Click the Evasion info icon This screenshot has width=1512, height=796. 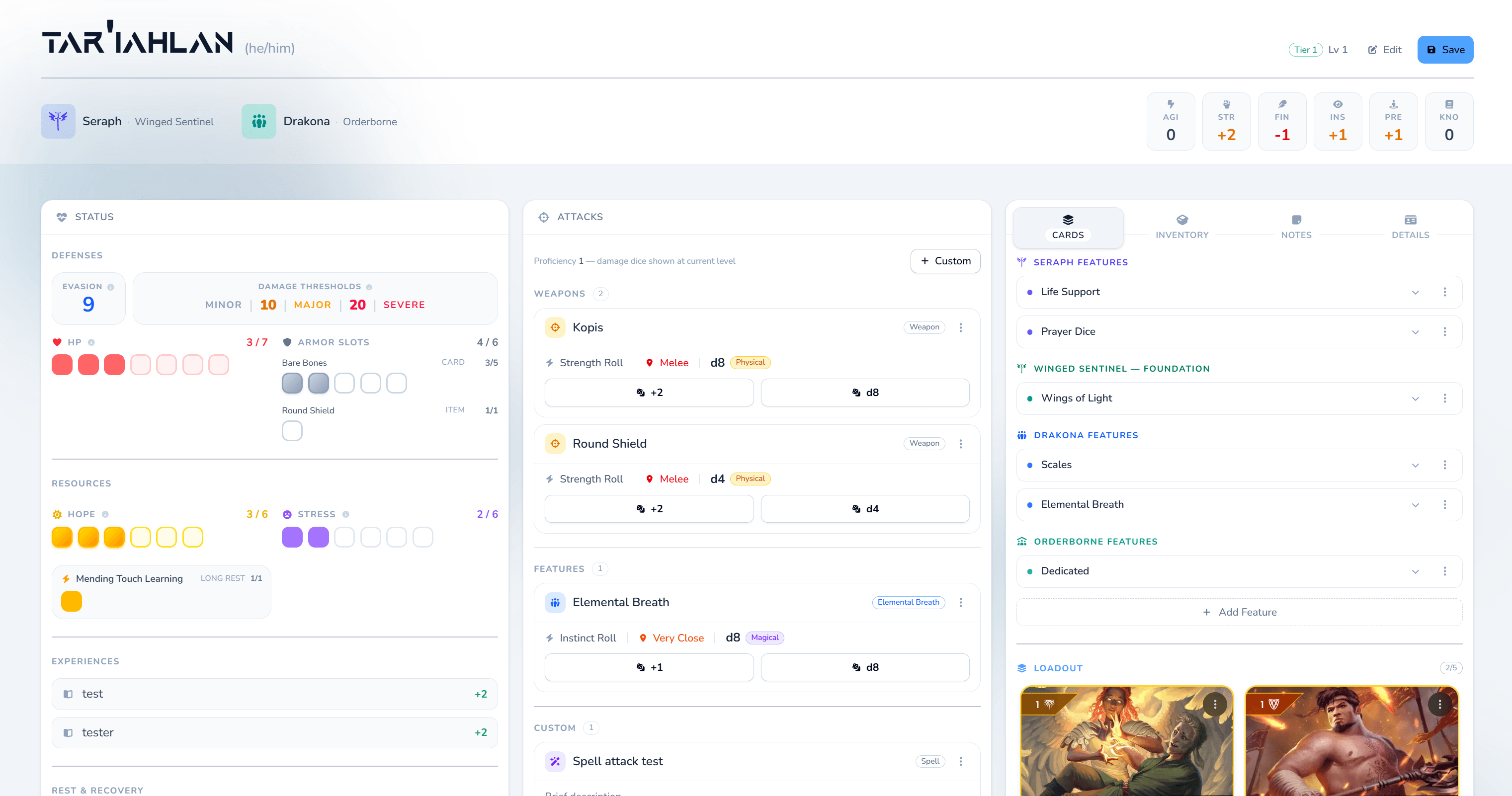111,287
